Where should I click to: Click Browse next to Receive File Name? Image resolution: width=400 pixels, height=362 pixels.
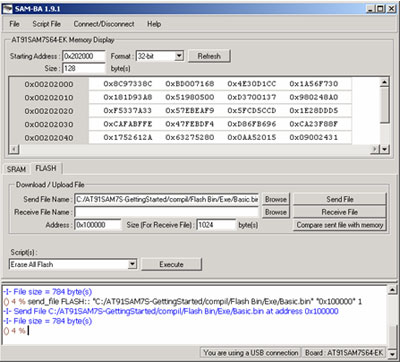[x=276, y=212]
